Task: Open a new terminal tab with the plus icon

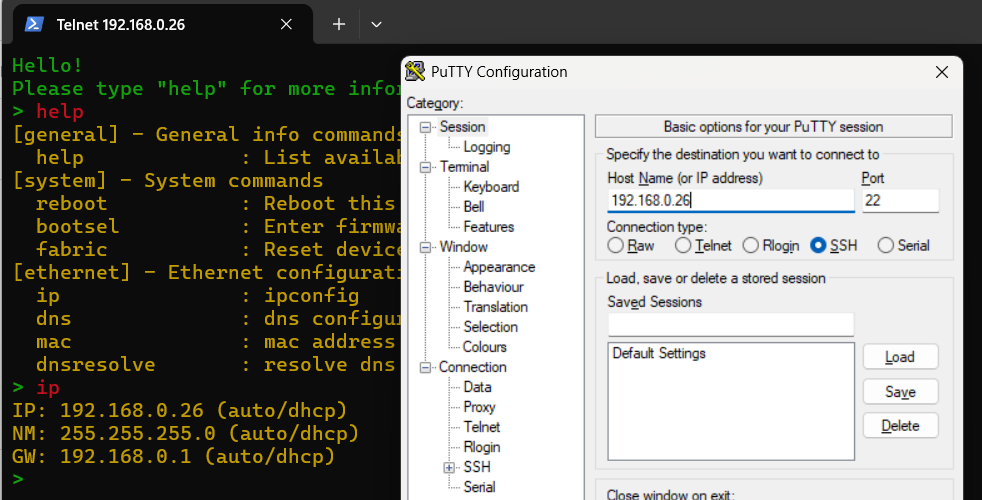Action: (339, 24)
